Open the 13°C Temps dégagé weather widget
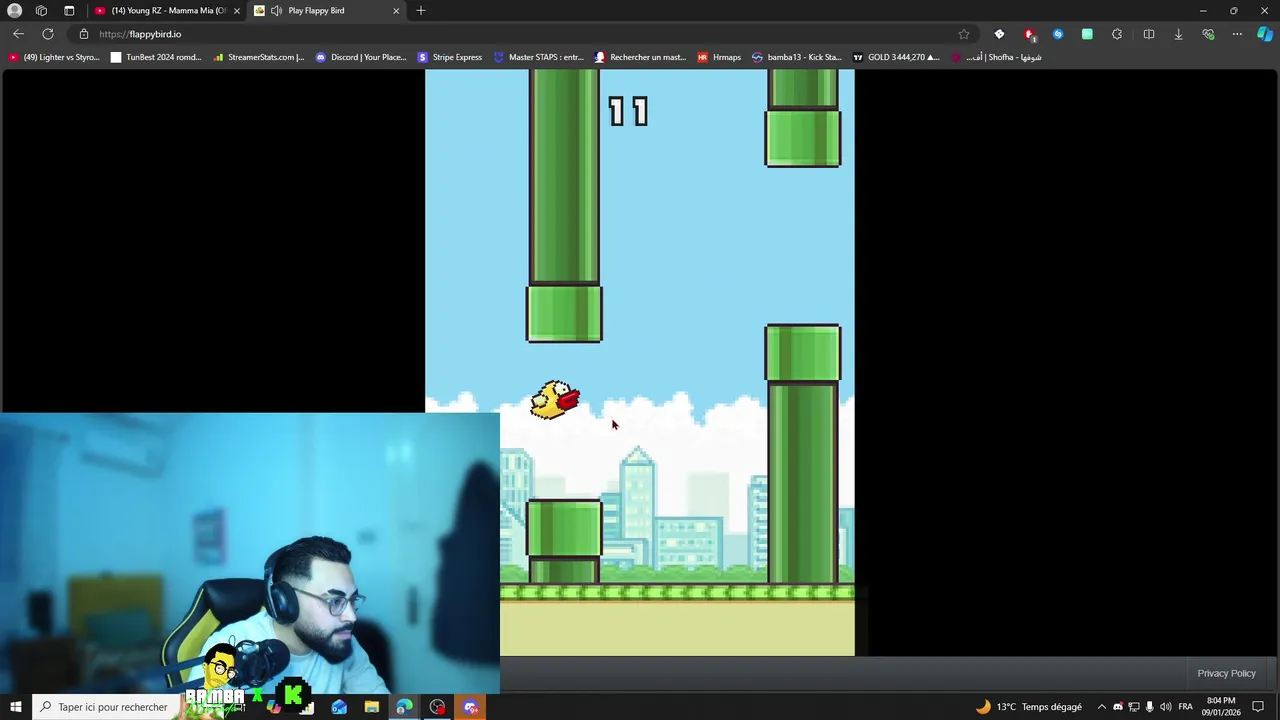Screen dimensions: 1280x720 coord(1029,707)
